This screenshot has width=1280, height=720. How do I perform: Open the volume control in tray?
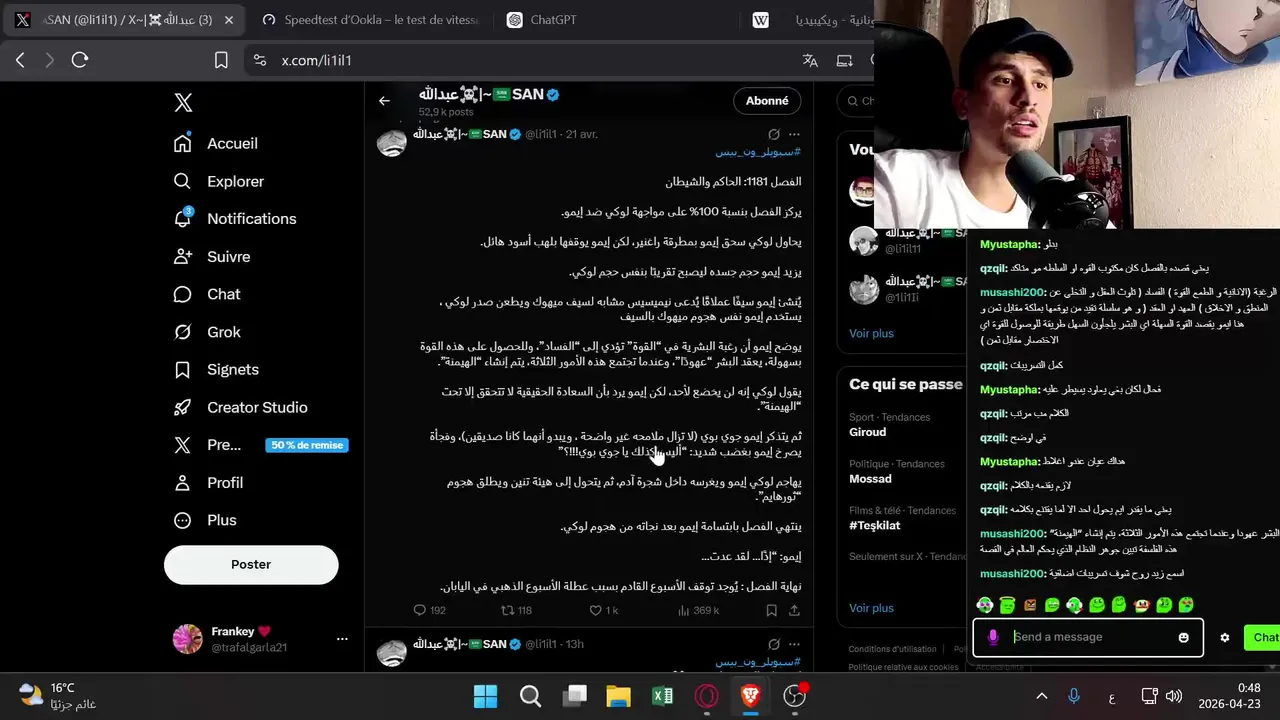(x=1174, y=696)
